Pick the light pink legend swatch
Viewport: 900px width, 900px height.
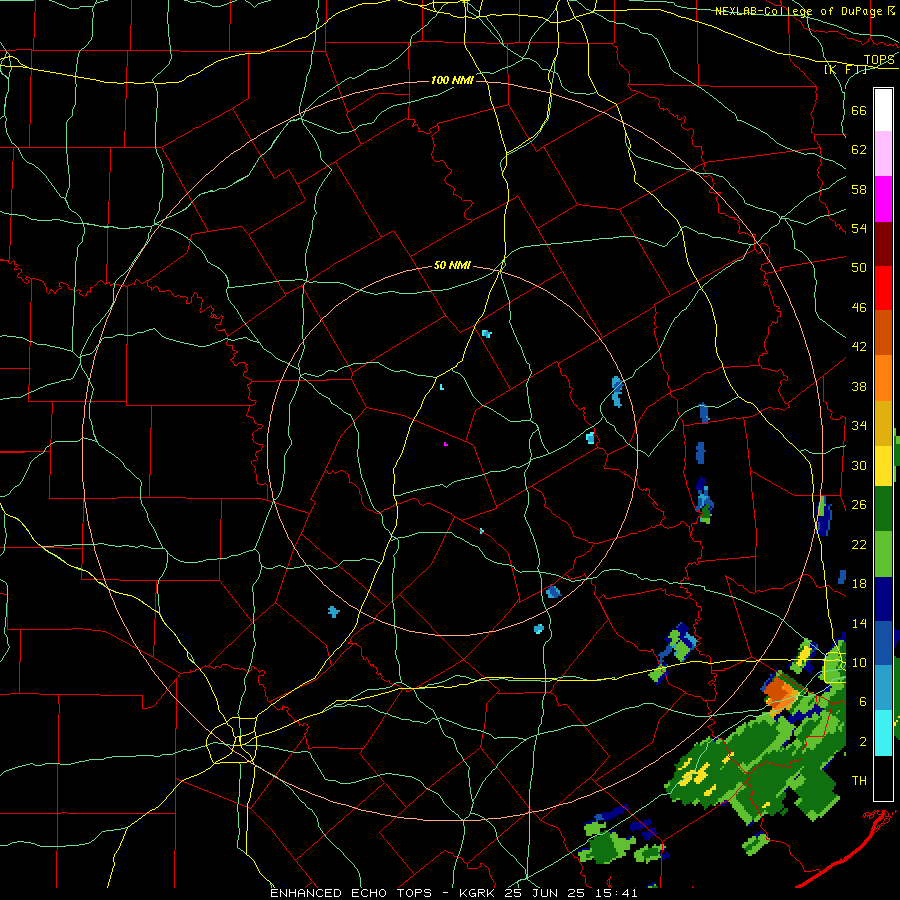pyautogui.click(x=883, y=154)
